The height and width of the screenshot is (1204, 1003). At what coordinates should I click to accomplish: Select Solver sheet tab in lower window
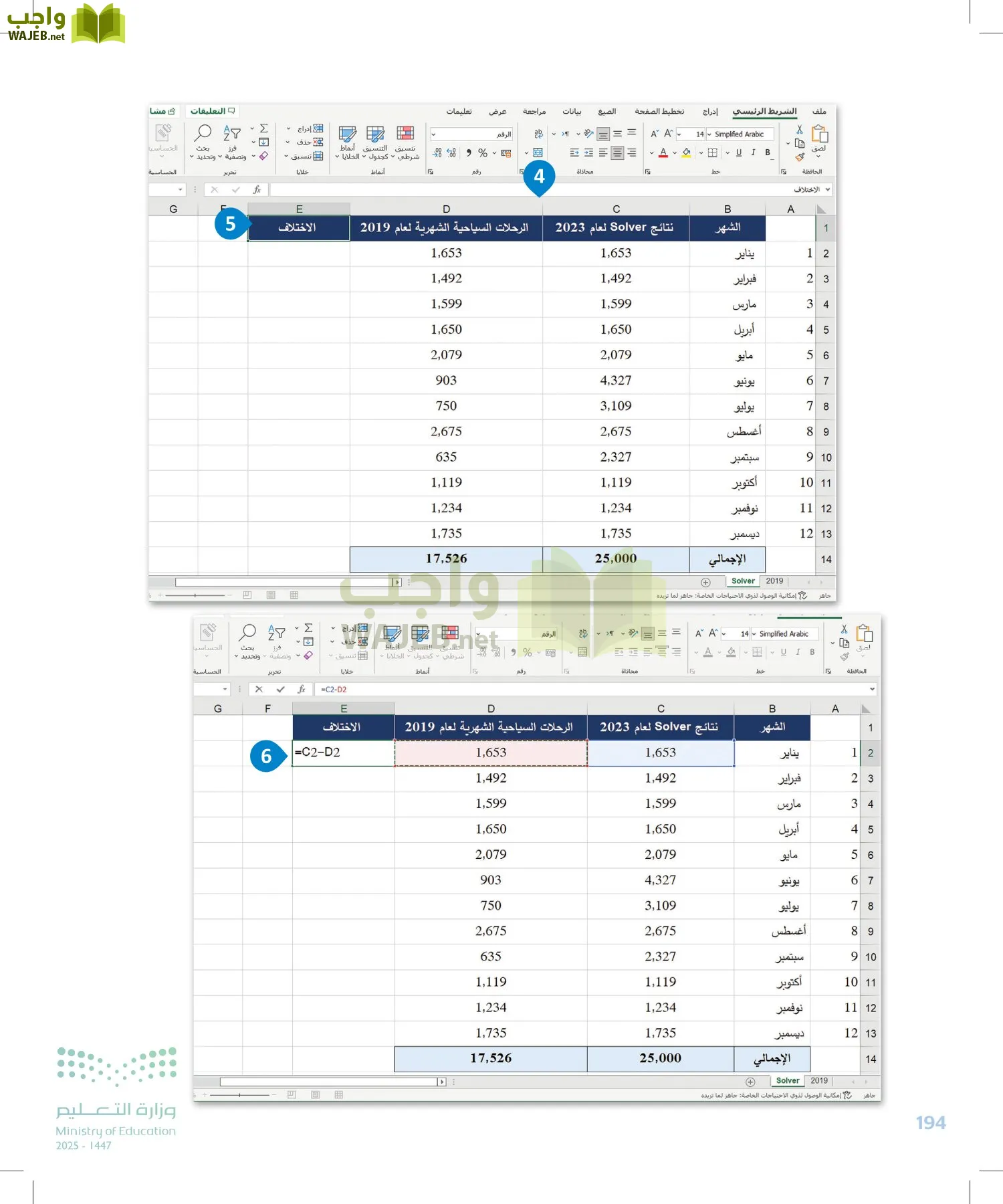(788, 1081)
